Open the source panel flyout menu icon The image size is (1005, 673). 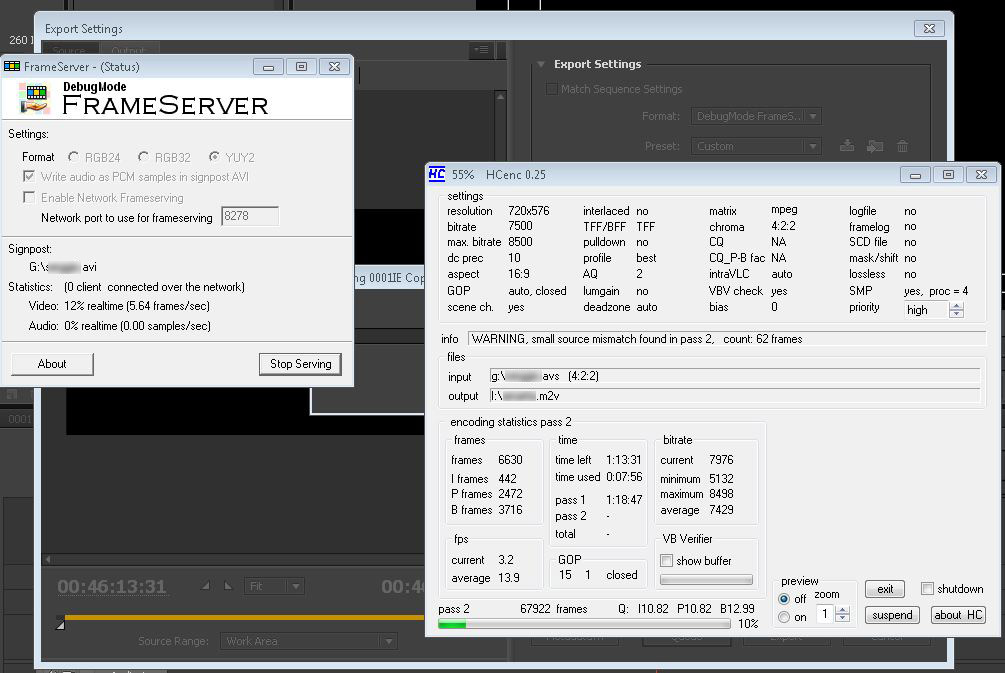481,50
